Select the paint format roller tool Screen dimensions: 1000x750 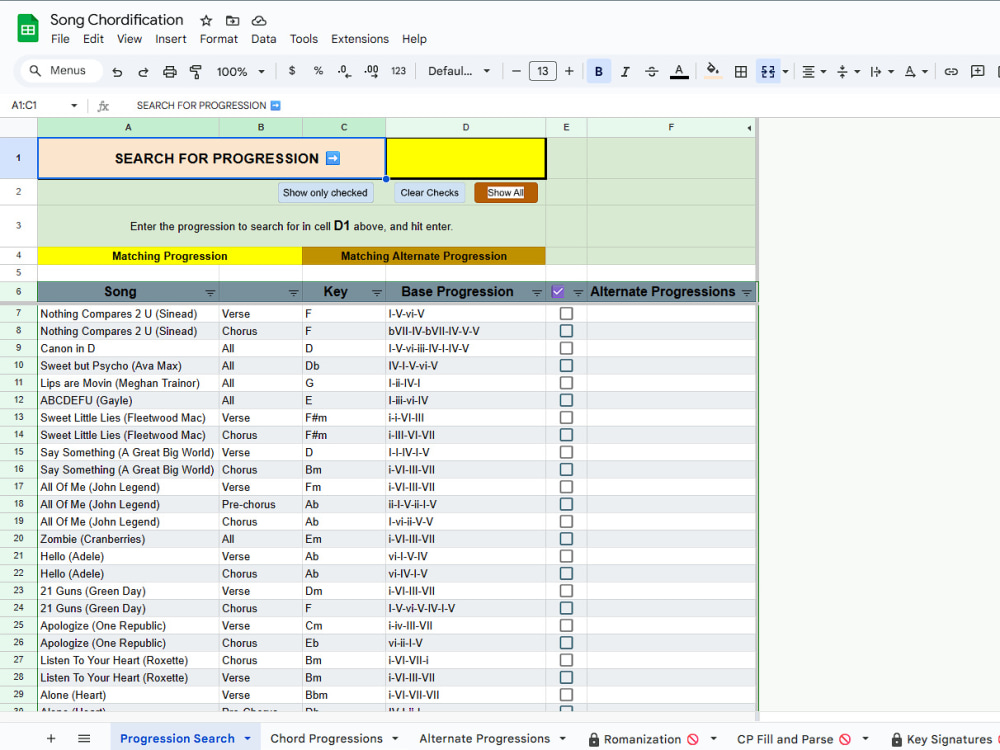coord(196,71)
